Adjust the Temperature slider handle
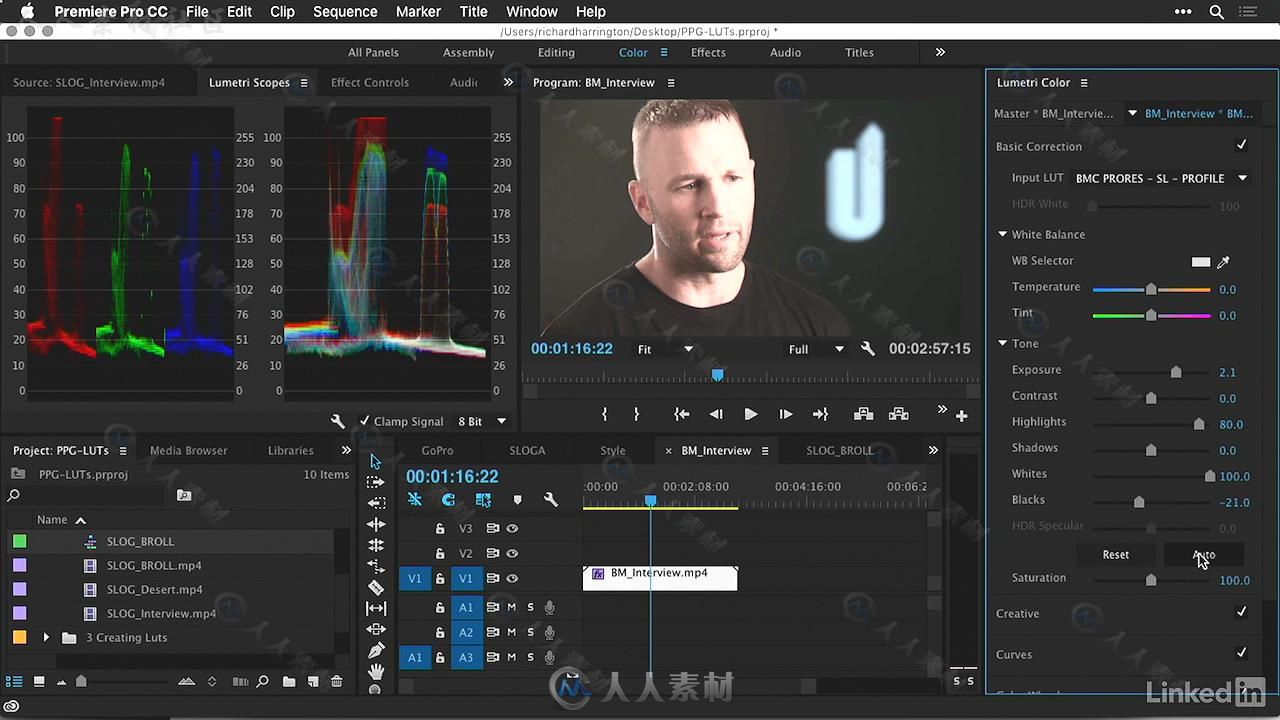 point(1151,289)
